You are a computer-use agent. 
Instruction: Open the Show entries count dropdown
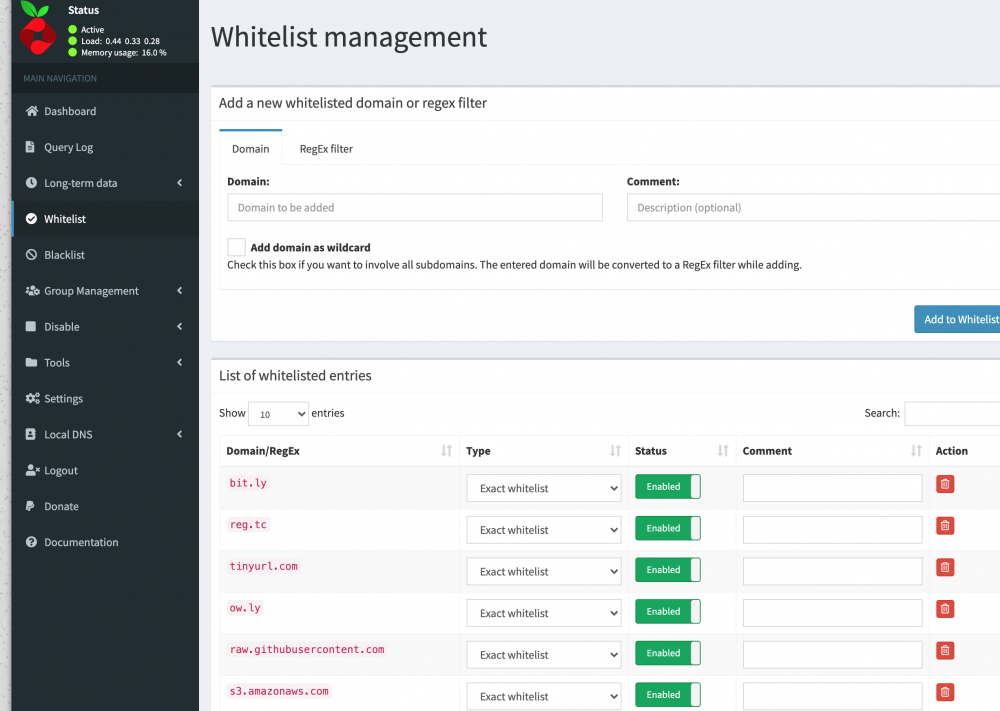tap(279, 414)
